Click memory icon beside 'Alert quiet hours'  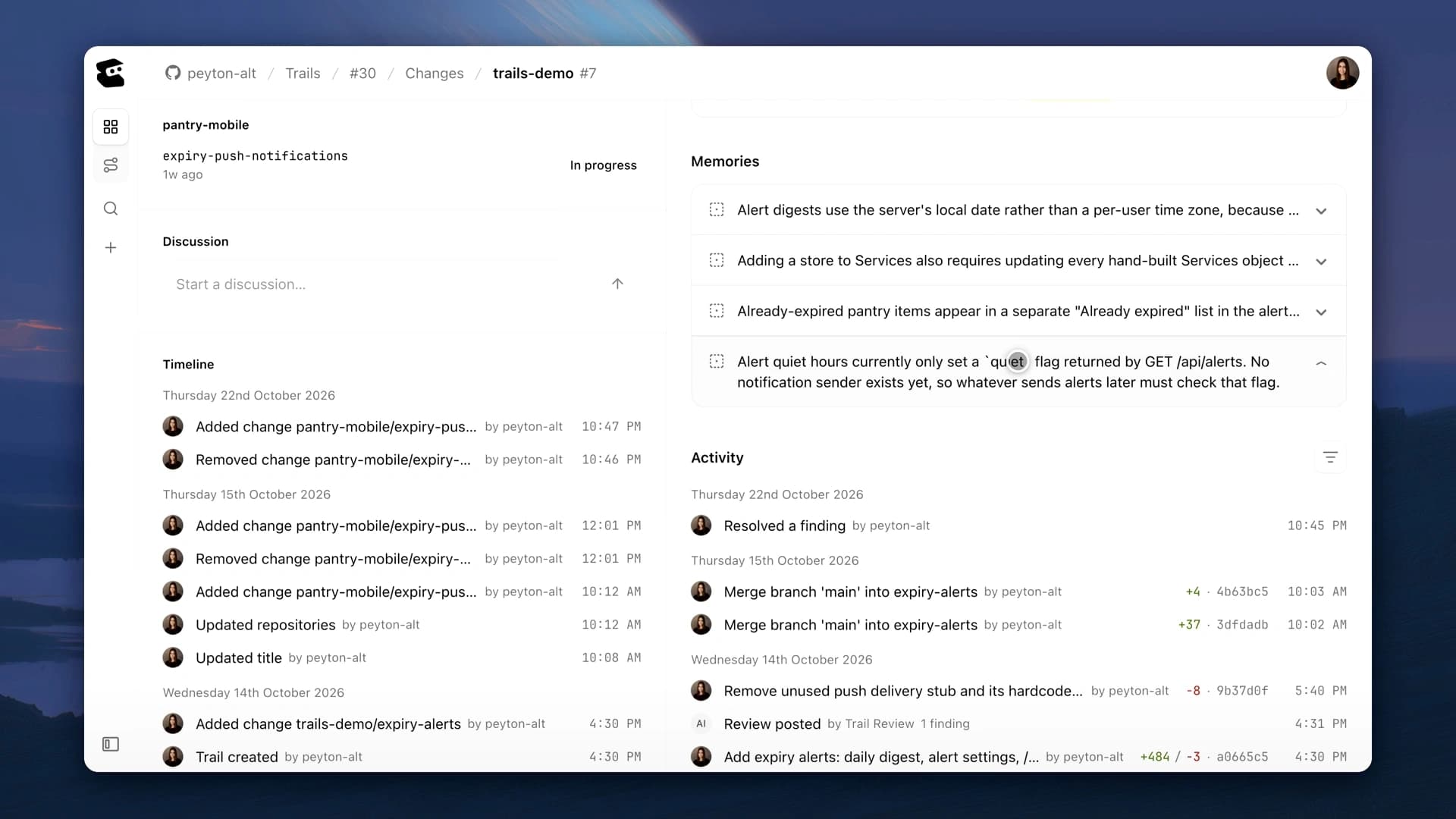717,361
